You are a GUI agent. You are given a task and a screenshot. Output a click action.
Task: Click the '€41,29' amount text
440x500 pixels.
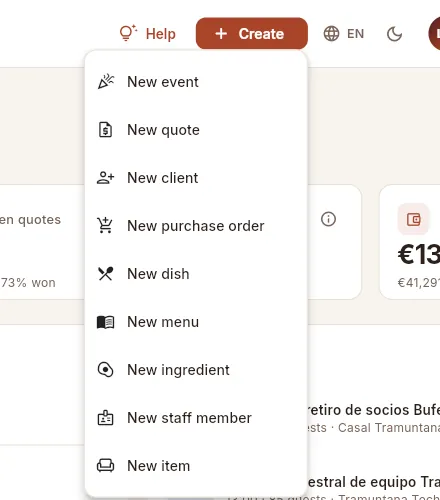pos(419,283)
